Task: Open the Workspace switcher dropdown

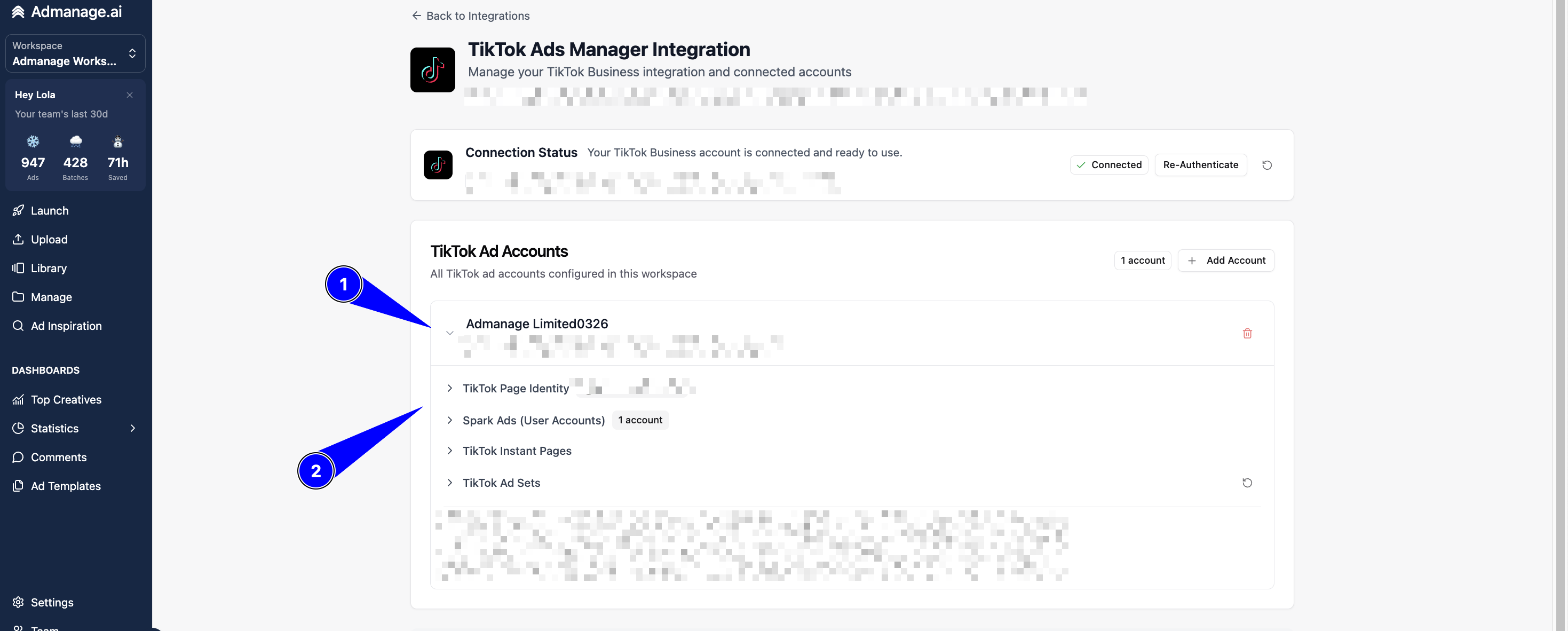Action: point(75,53)
